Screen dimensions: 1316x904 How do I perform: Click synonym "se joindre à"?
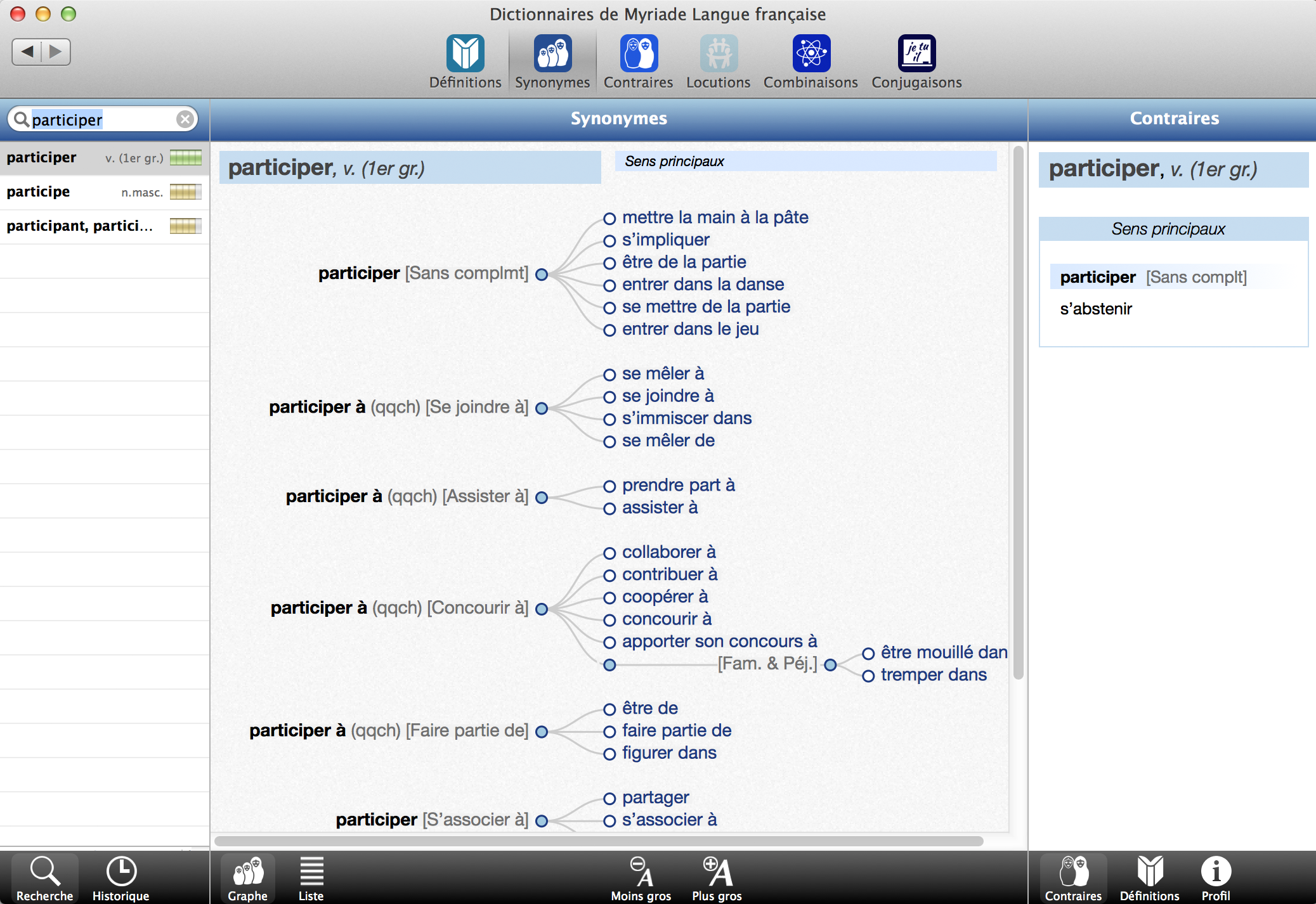[x=668, y=396]
